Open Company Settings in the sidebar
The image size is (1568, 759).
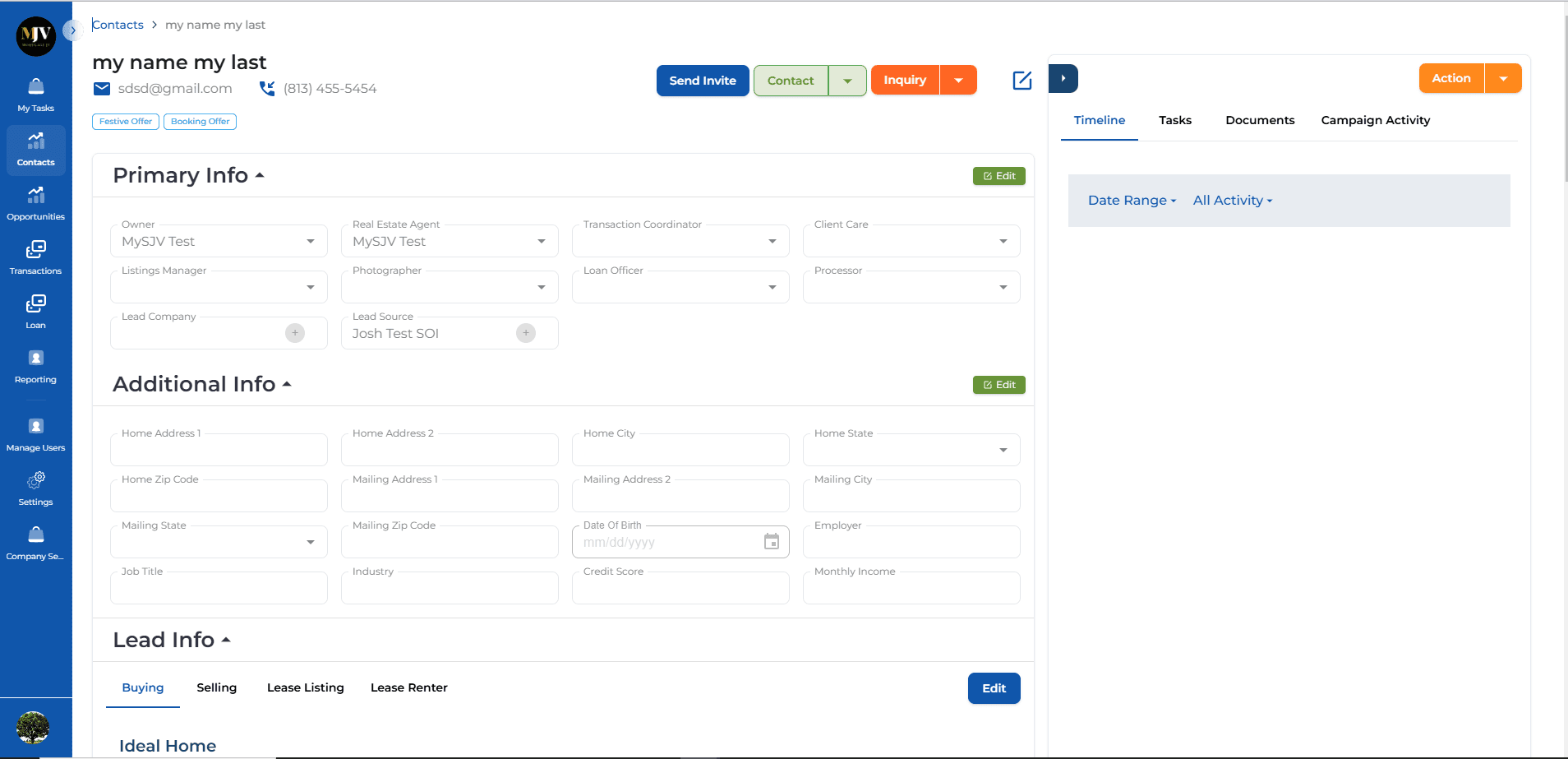click(36, 544)
